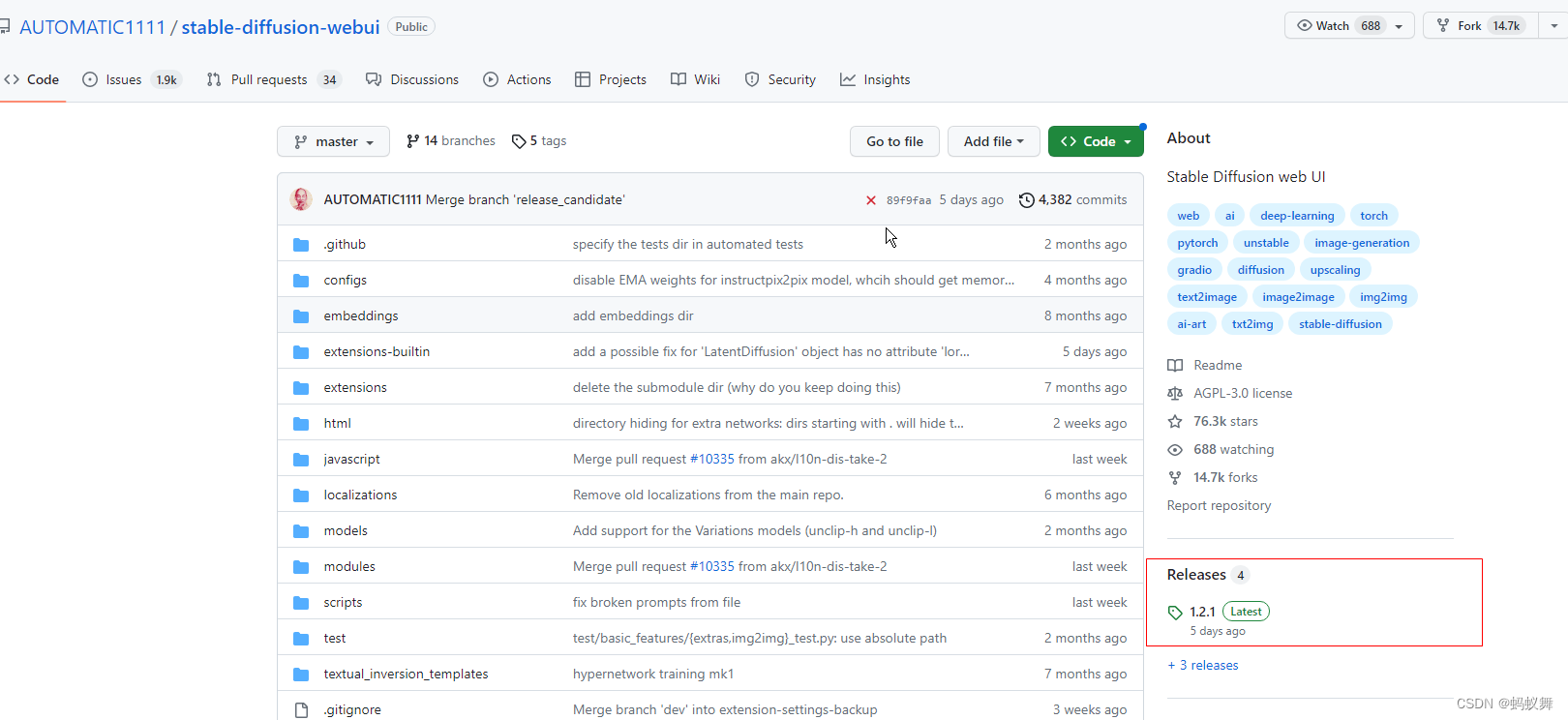Open the Fork options dropdown arrow
This screenshot has height=720, width=1568.
click(x=1553, y=26)
